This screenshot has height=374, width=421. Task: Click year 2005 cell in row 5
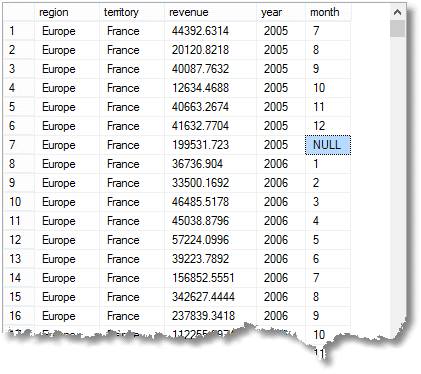click(x=281, y=107)
